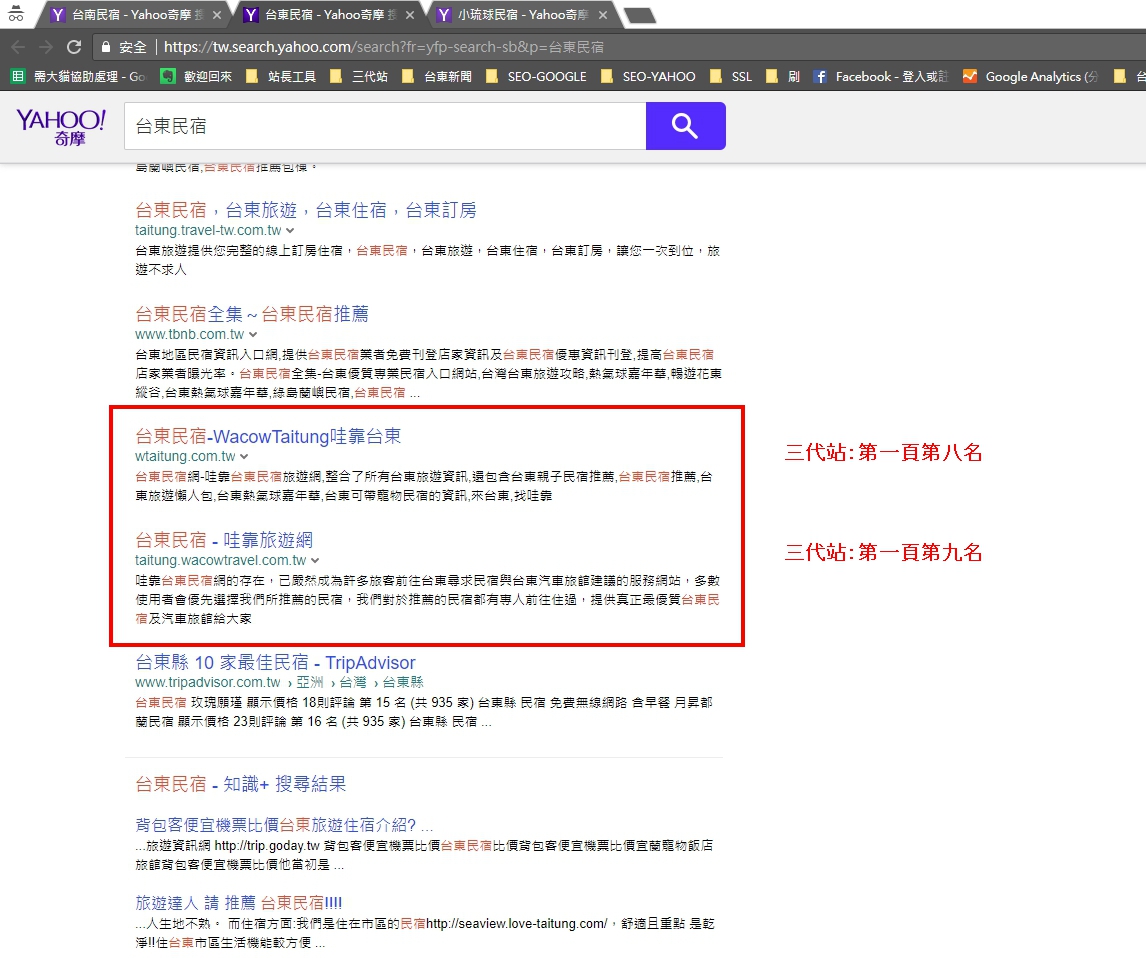The width and height of the screenshot is (1146, 958).
Task: Open the SSL bookmark folder
Action: click(x=730, y=76)
